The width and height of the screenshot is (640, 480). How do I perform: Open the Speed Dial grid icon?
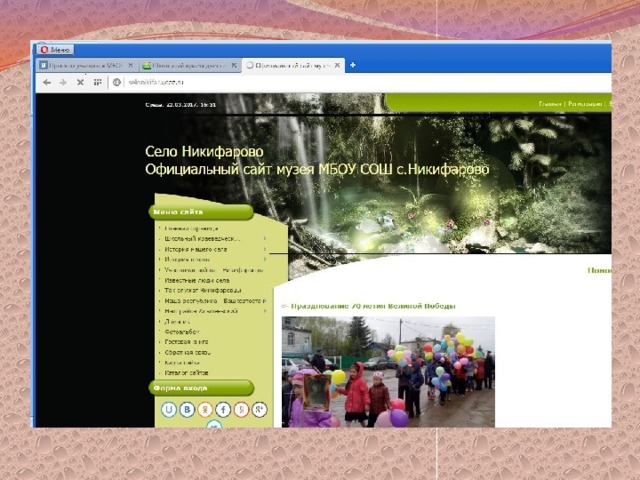[x=99, y=82]
